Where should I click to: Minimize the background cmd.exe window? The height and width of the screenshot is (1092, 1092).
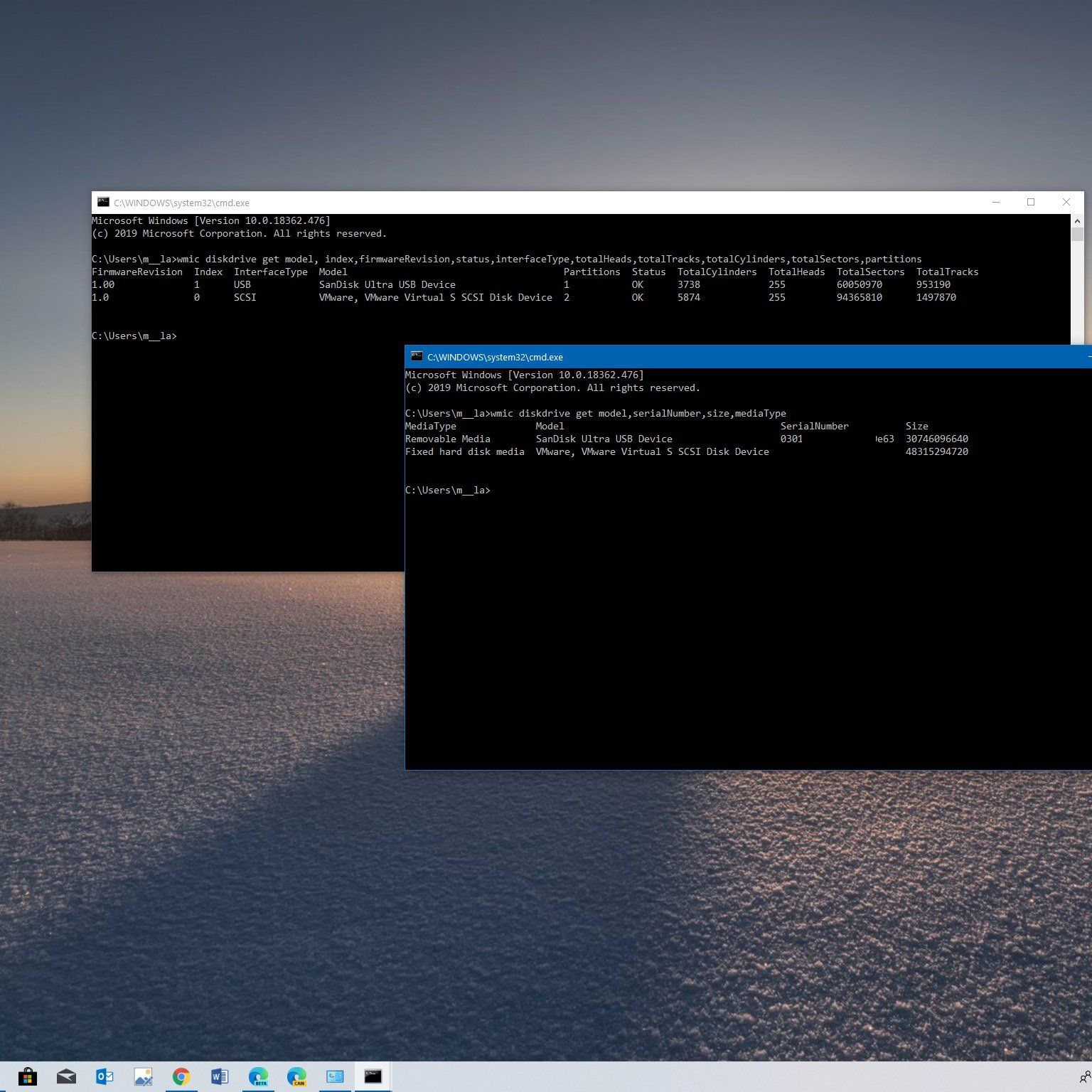[996, 203]
